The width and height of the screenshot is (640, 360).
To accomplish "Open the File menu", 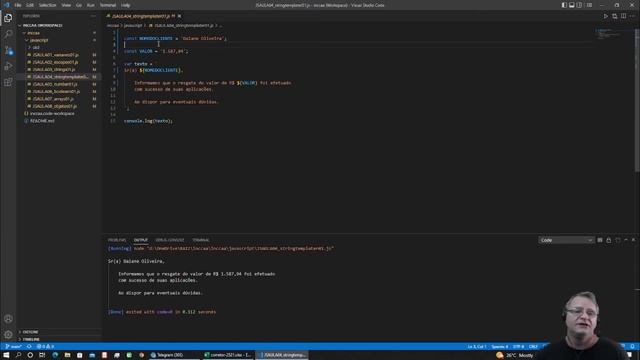I will tap(18, 5).
